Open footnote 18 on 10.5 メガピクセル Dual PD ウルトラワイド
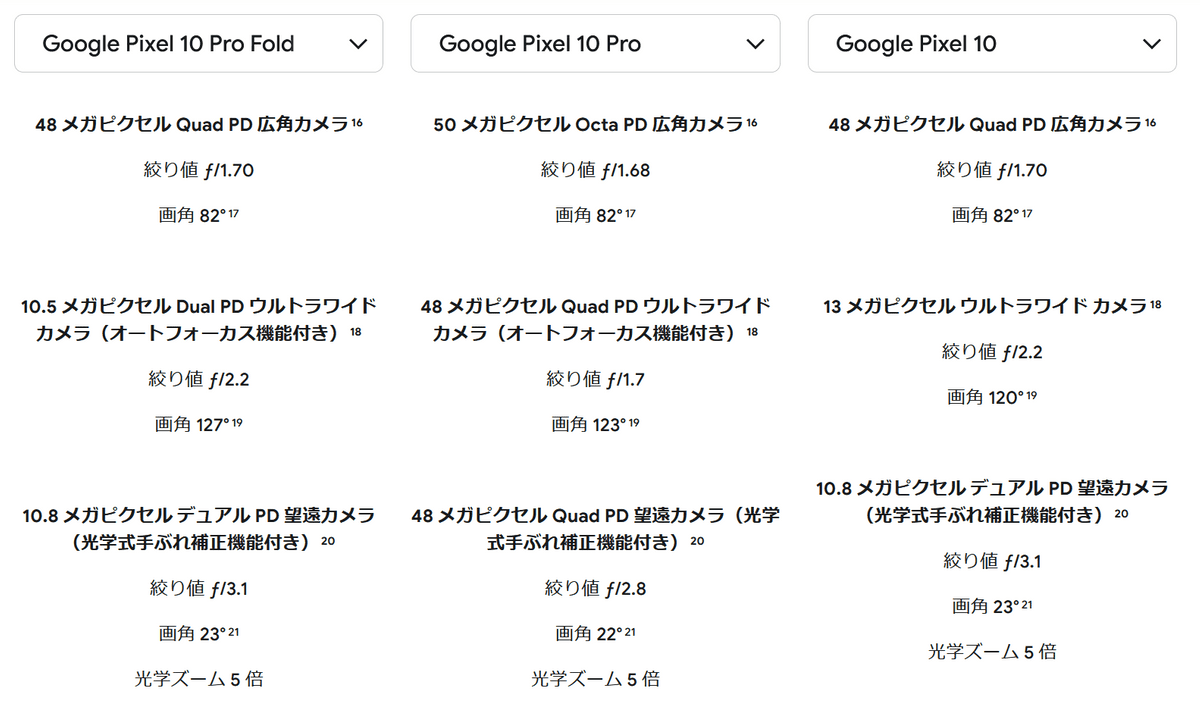The width and height of the screenshot is (1200, 721). [x=356, y=332]
